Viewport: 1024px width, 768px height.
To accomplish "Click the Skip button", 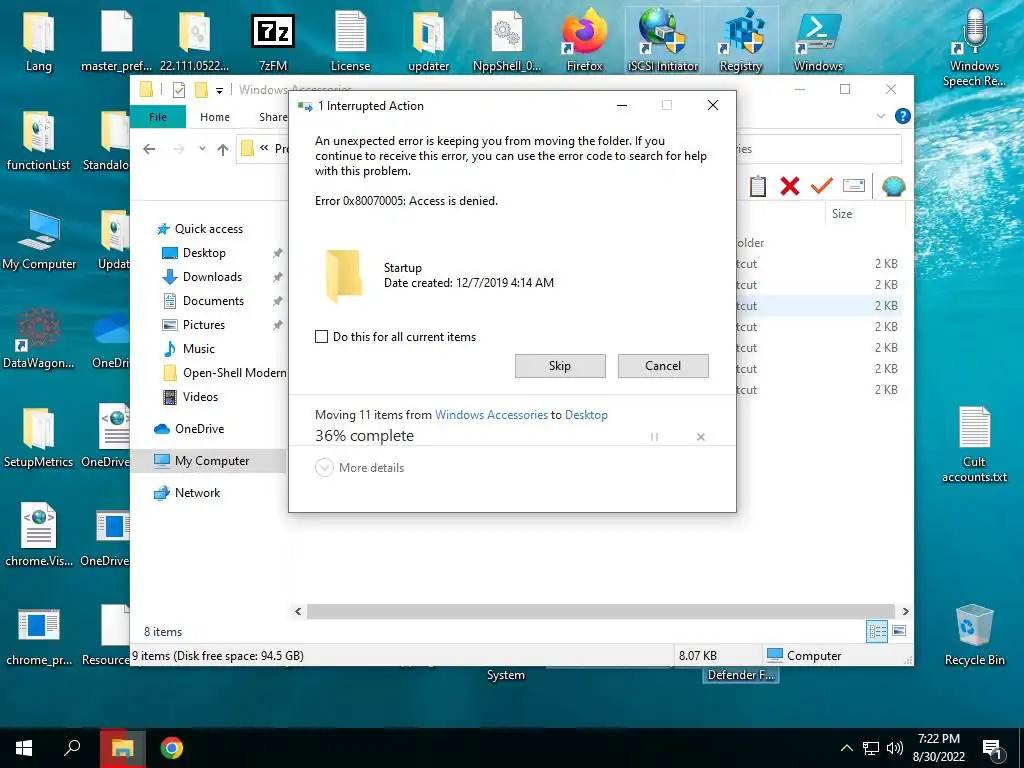I will tap(560, 366).
